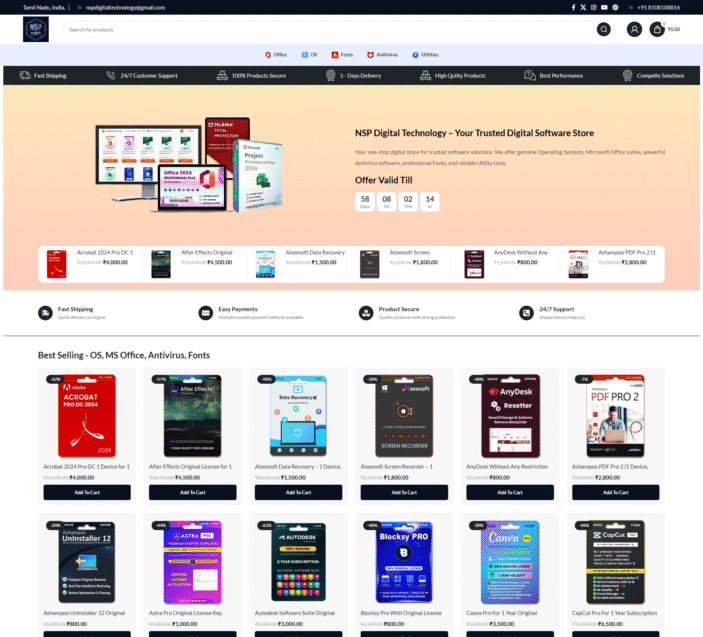Image resolution: width=703 pixels, height=637 pixels.
Task: Click AnyDesk Without Any in carousel strip
Action: (521, 252)
